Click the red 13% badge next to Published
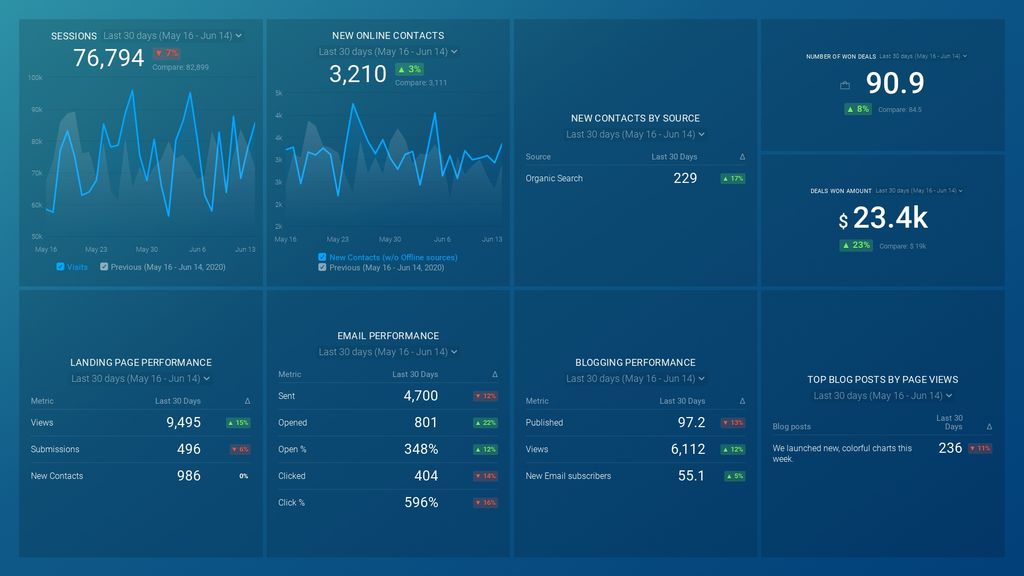Viewport: 1024px width, 576px height. [x=731, y=422]
